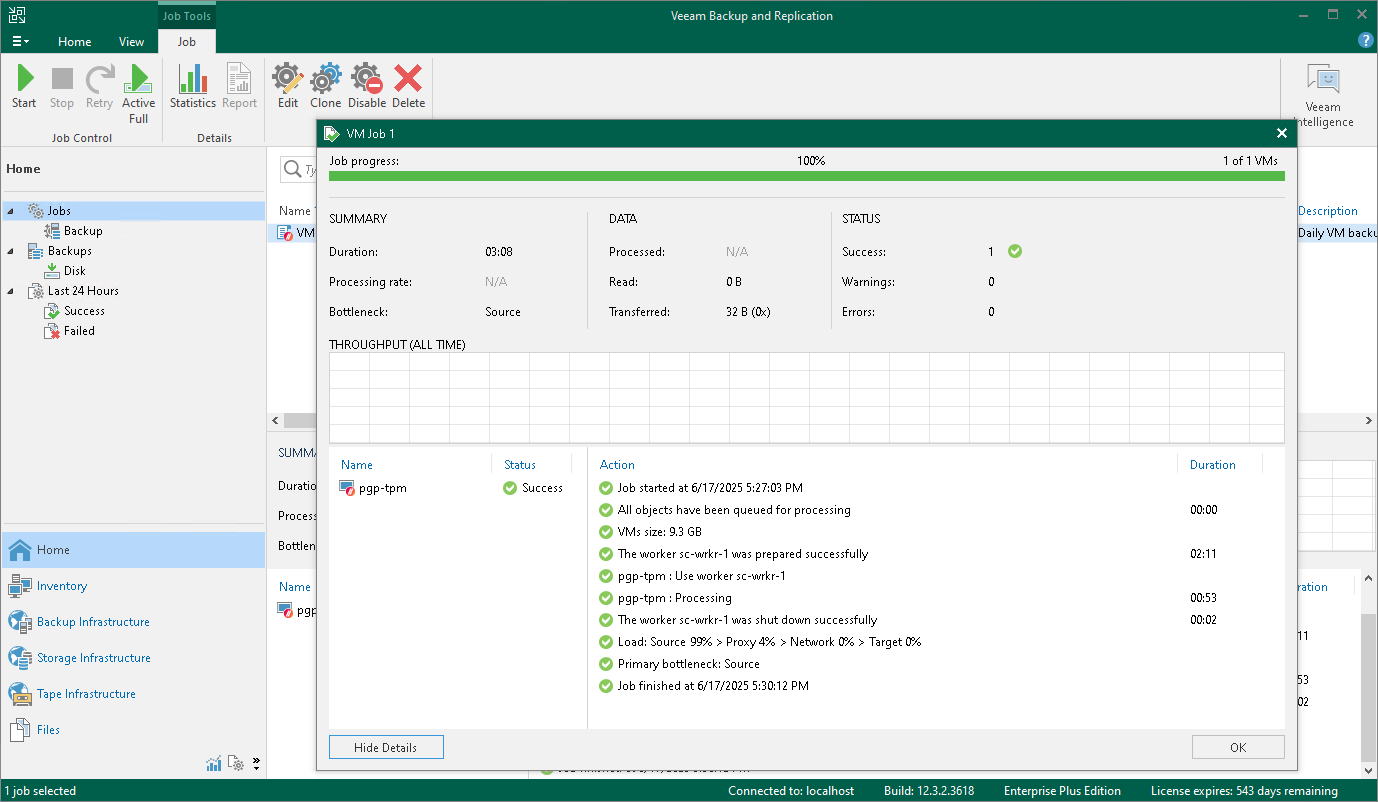Click the search magnifier icon in the jobs list
Image resolution: width=1378 pixels, height=802 pixels.
click(293, 169)
